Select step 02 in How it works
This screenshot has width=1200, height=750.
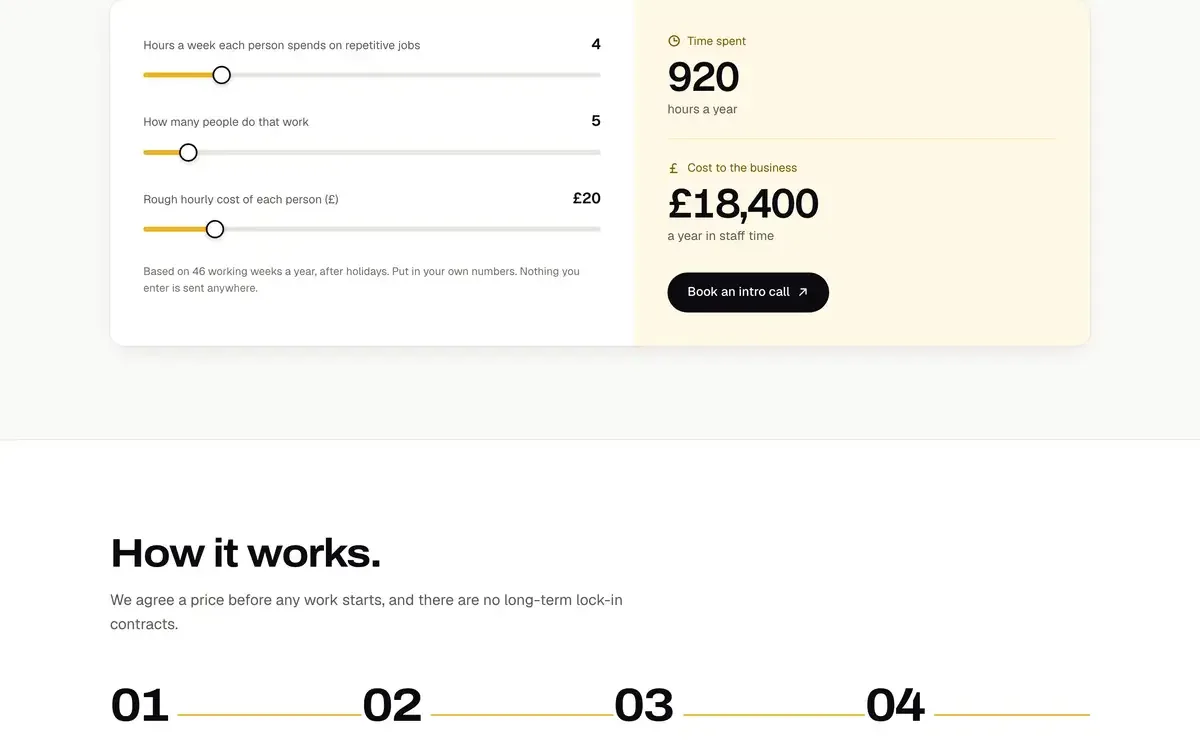point(392,705)
